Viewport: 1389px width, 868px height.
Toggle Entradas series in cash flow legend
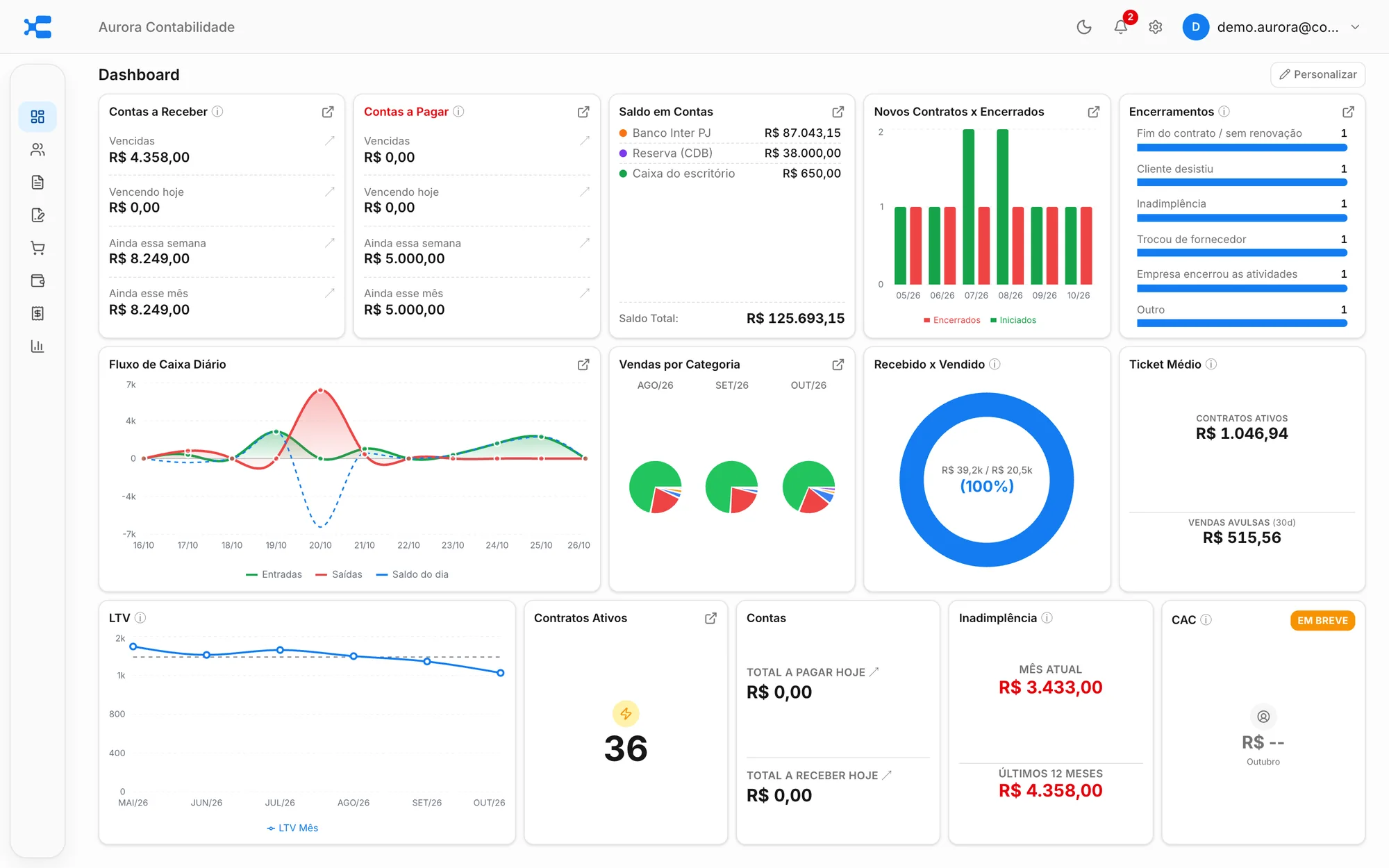(x=274, y=574)
